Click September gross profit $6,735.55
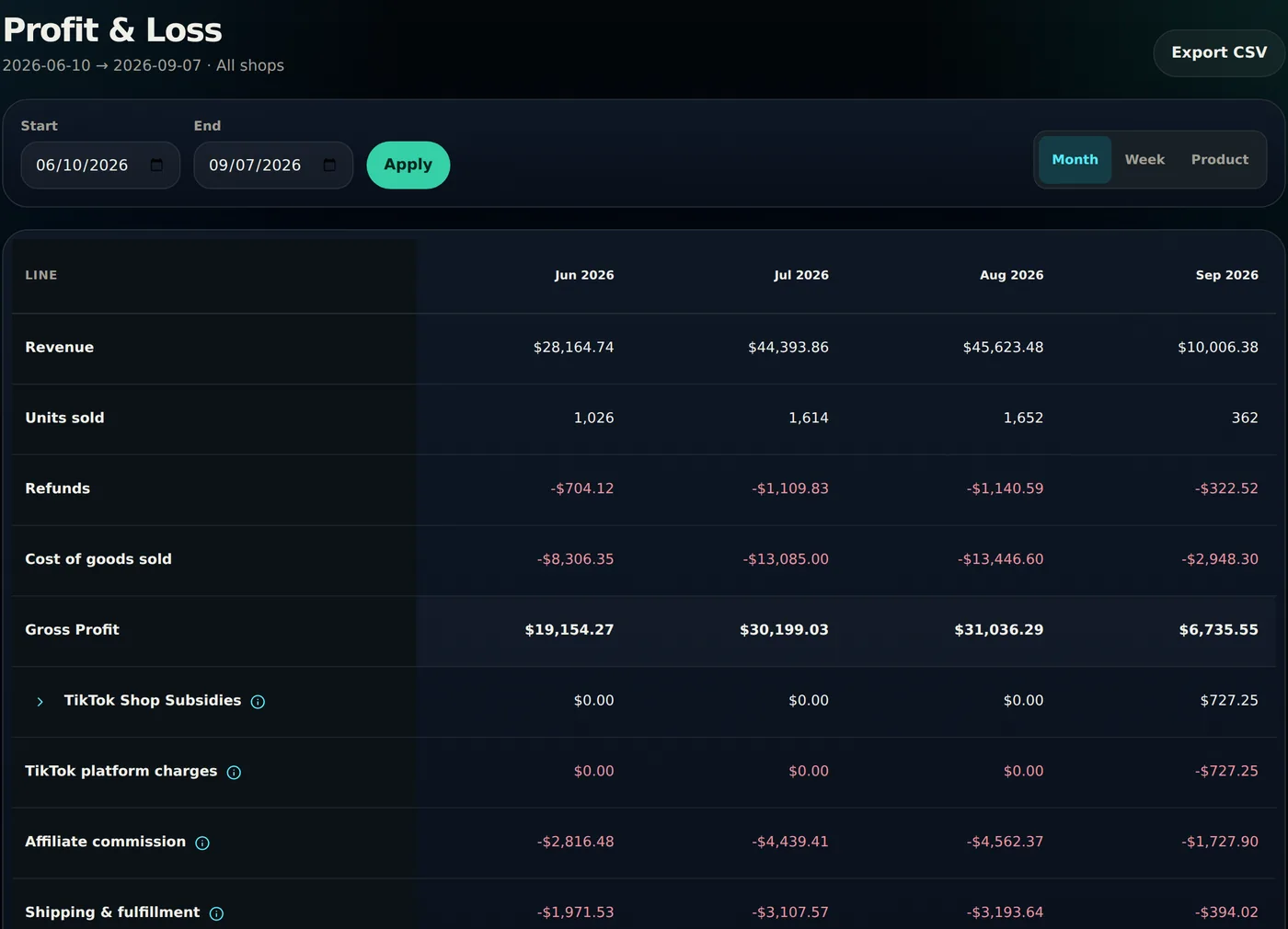The height and width of the screenshot is (929, 1288). point(1218,630)
